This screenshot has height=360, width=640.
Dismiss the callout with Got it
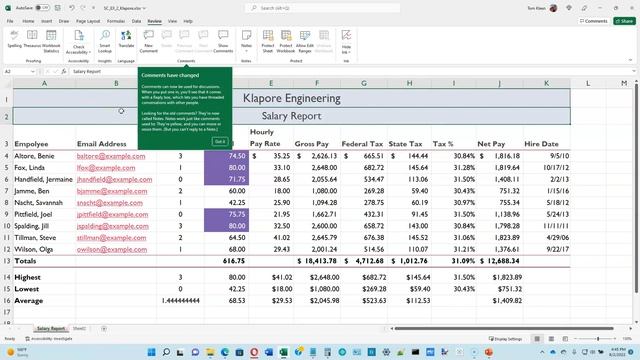220,142
